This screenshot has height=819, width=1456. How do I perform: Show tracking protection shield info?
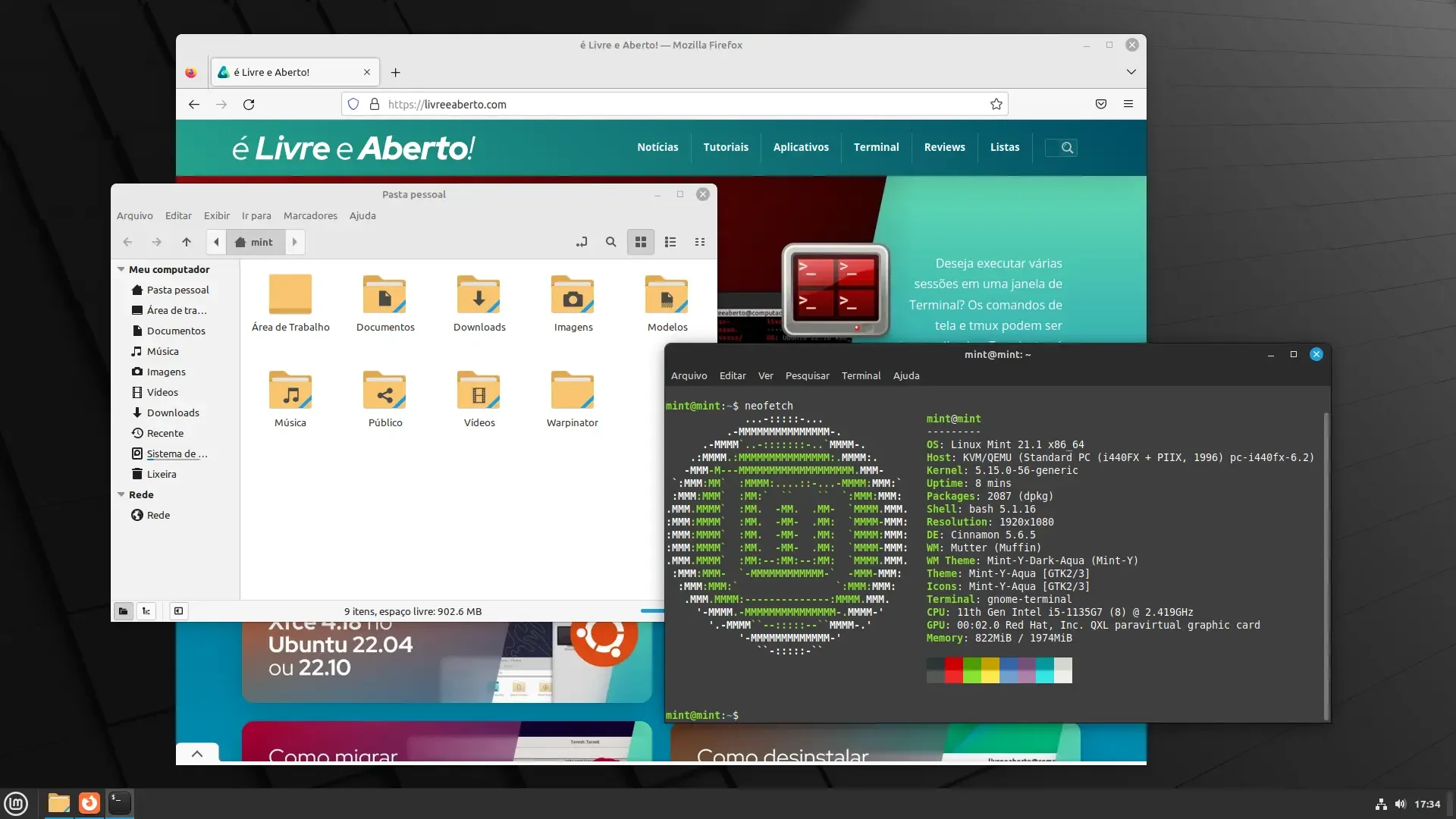353,105
